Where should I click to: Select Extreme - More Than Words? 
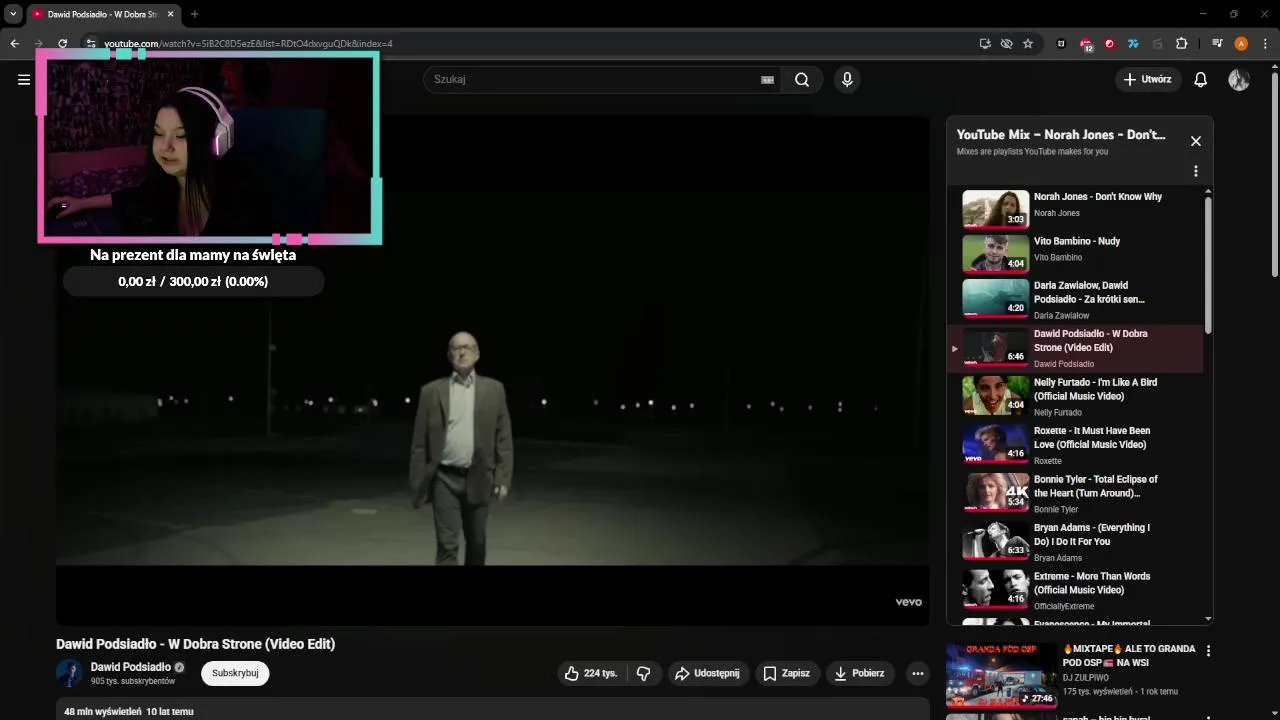click(x=1075, y=589)
